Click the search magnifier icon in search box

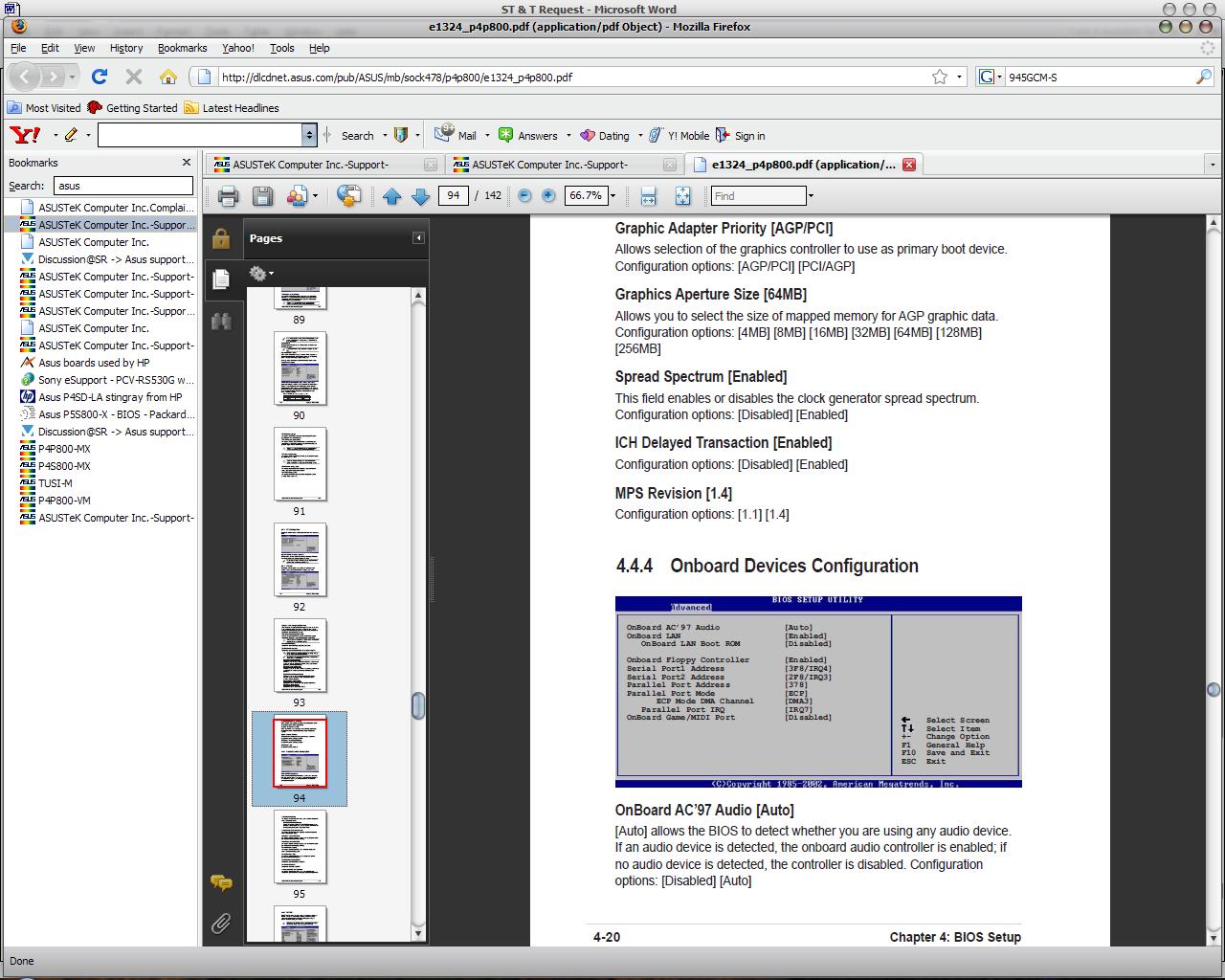(1204, 77)
